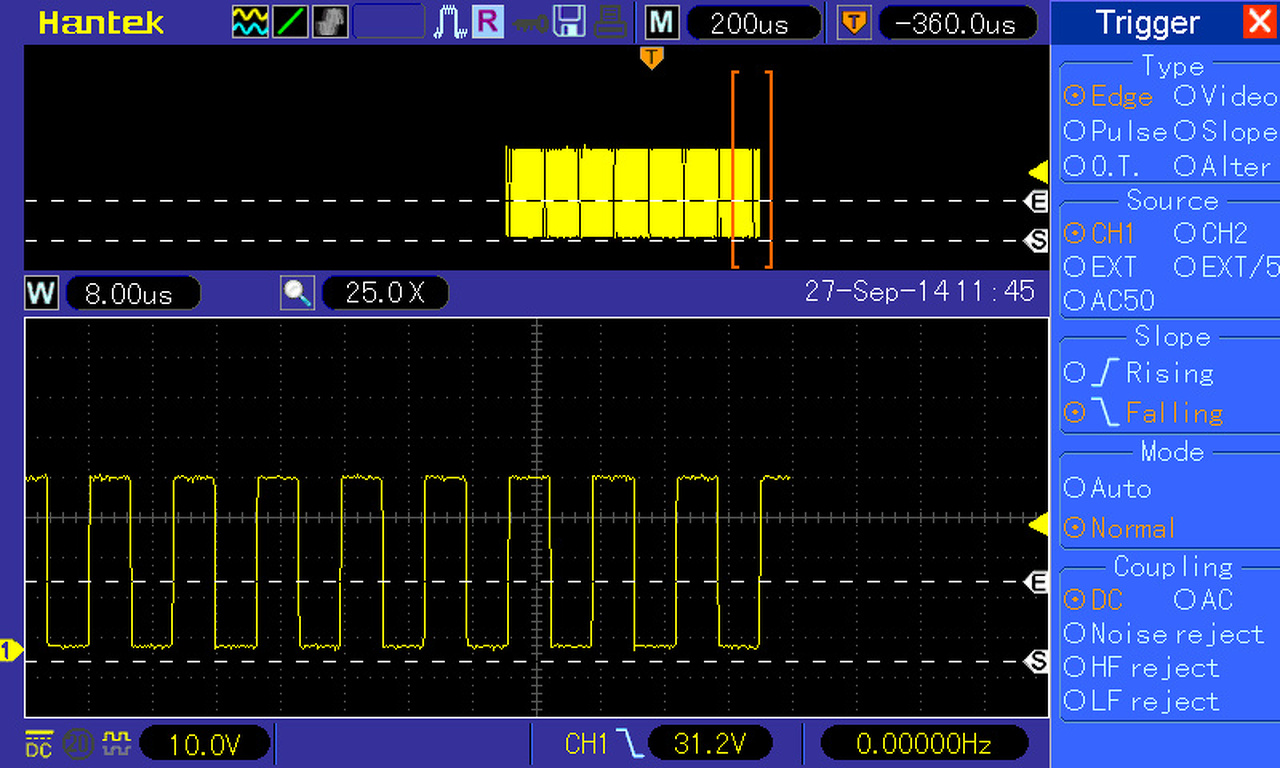Click the M main timebase icon
The height and width of the screenshot is (768, 1280).
(661, 22)
